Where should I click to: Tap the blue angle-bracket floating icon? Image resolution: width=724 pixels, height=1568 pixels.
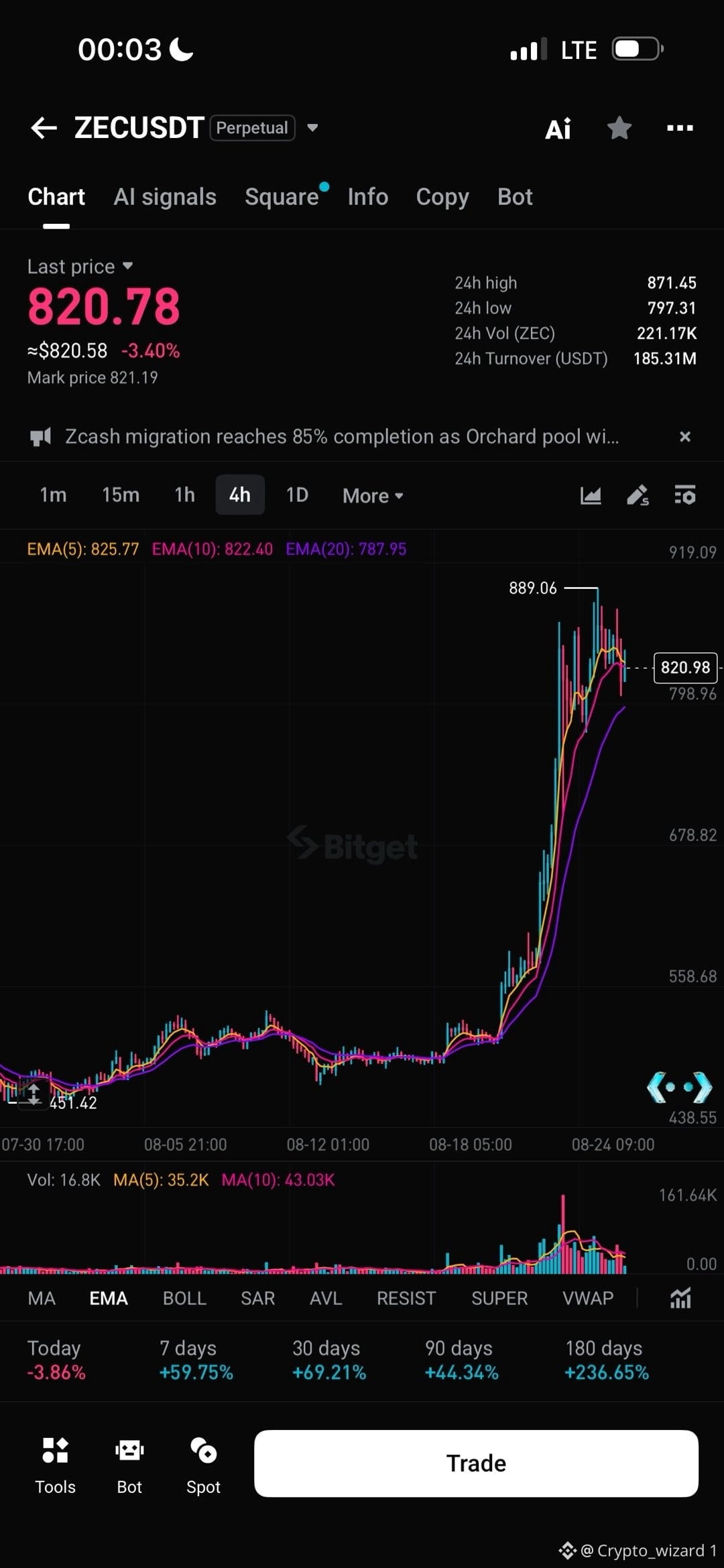(679, 1087)
